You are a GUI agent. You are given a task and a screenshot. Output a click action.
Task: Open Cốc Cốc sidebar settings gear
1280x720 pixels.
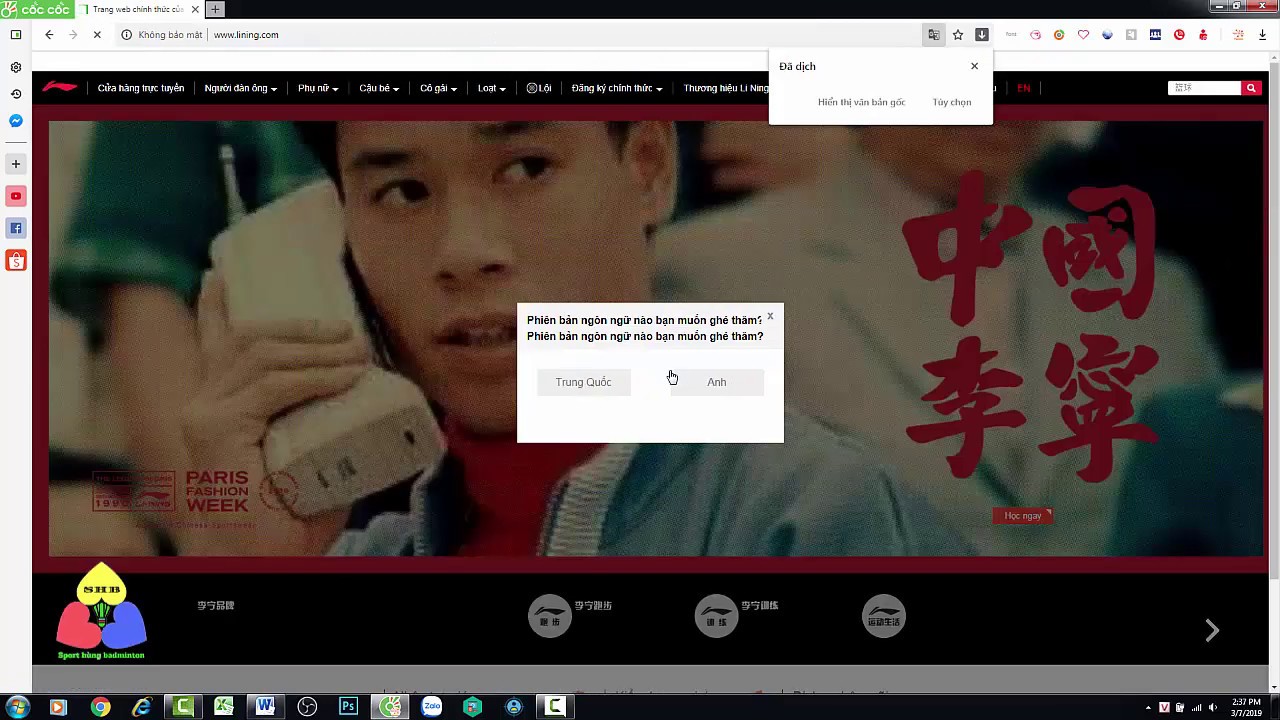(x=16, y=67)
